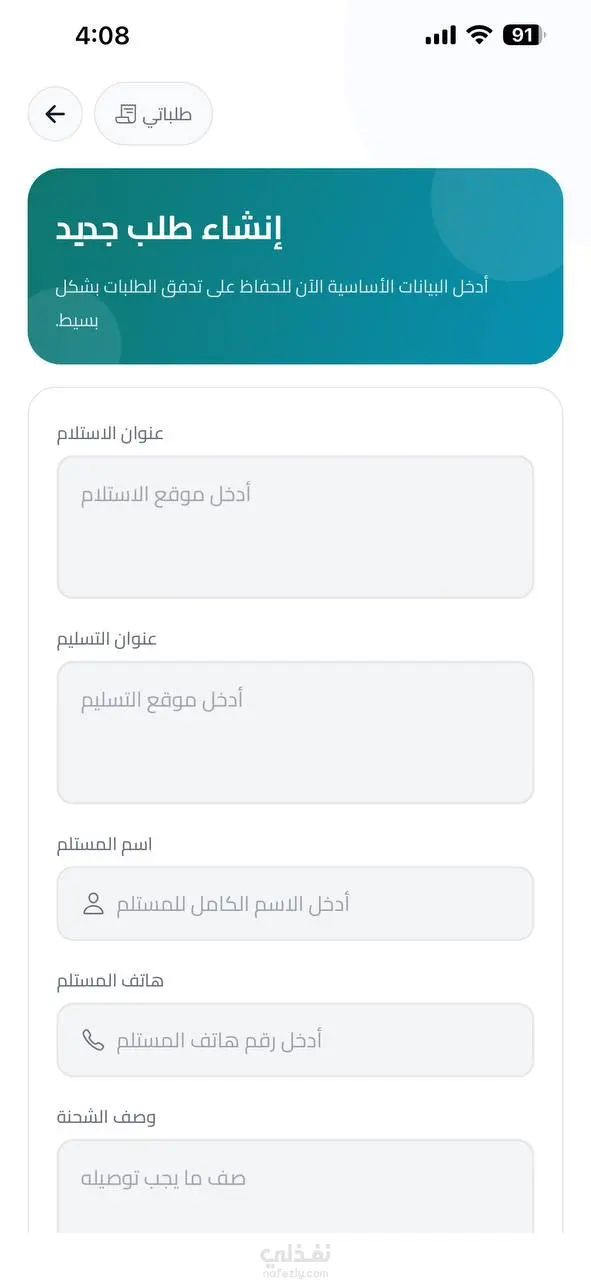Click the إنشاء طلب جديد banner title
591x1280 pixels.
coord(170,228)
